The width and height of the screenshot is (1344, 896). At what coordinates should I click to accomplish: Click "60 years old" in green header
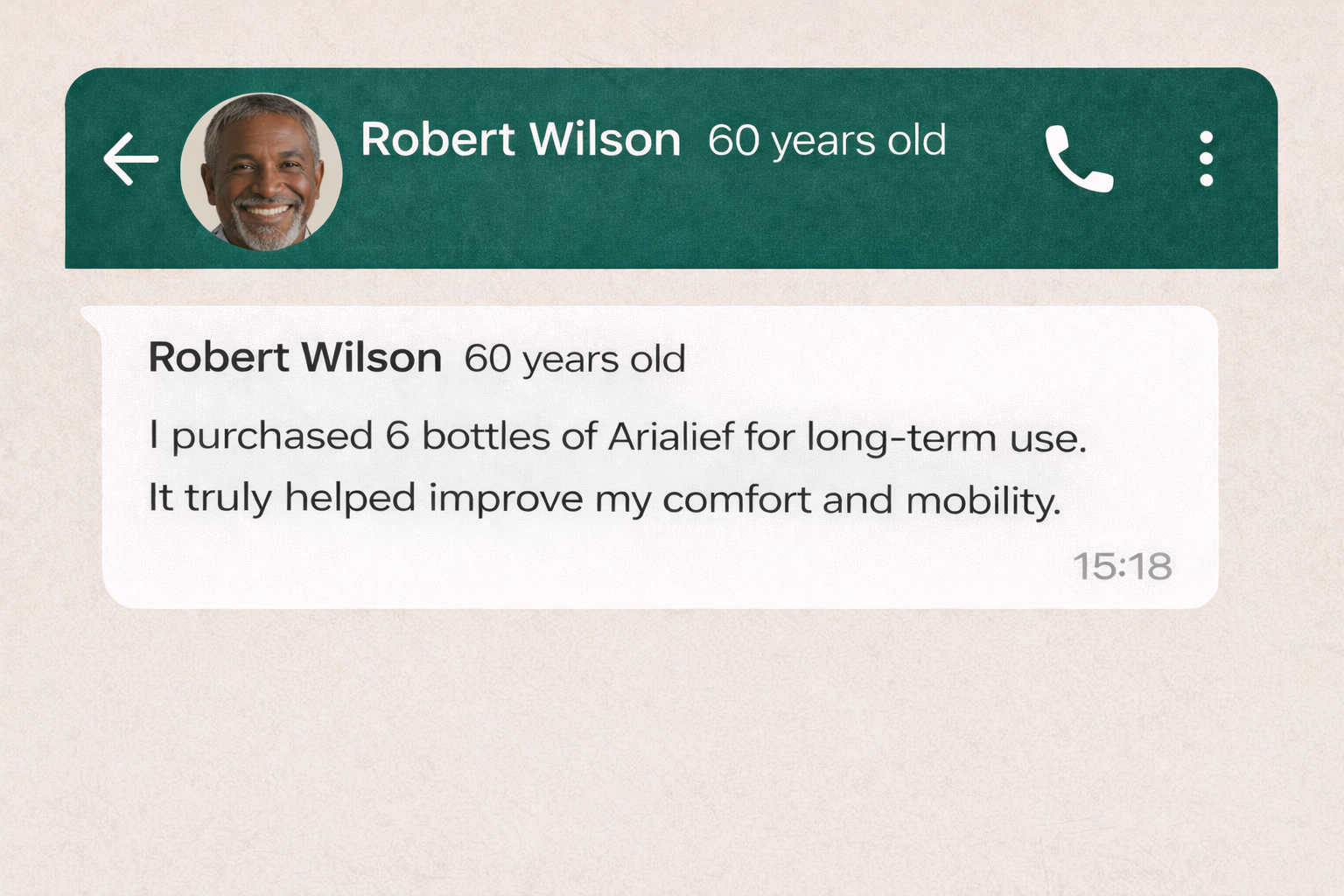(x=827, y=140)
